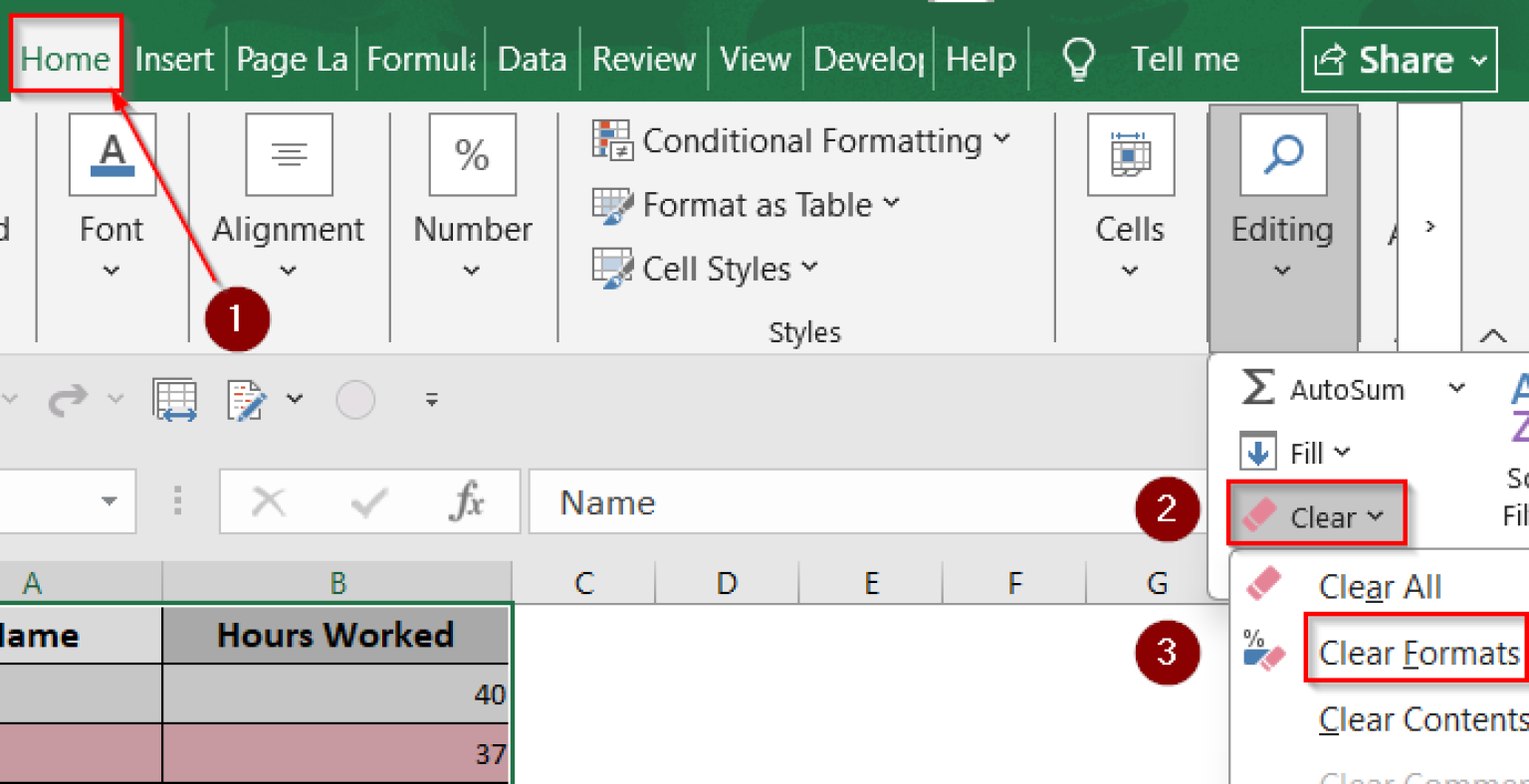Viewport: 1529px width, 784px height.
Task: Click the Tell Me lightbulb icon
Action: click(1078, 59)
